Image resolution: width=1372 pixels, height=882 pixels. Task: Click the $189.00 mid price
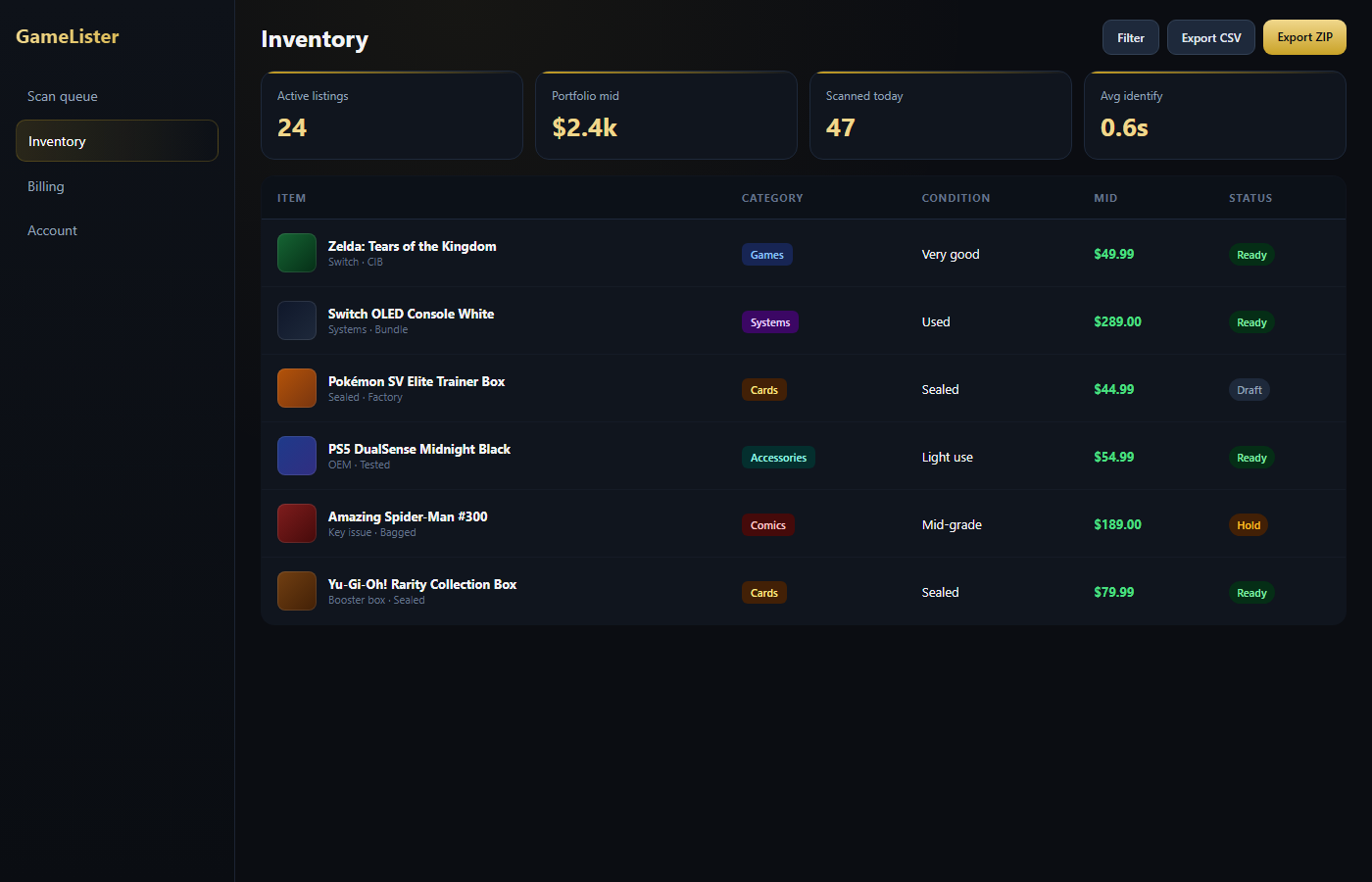[x=1118, y=524]
